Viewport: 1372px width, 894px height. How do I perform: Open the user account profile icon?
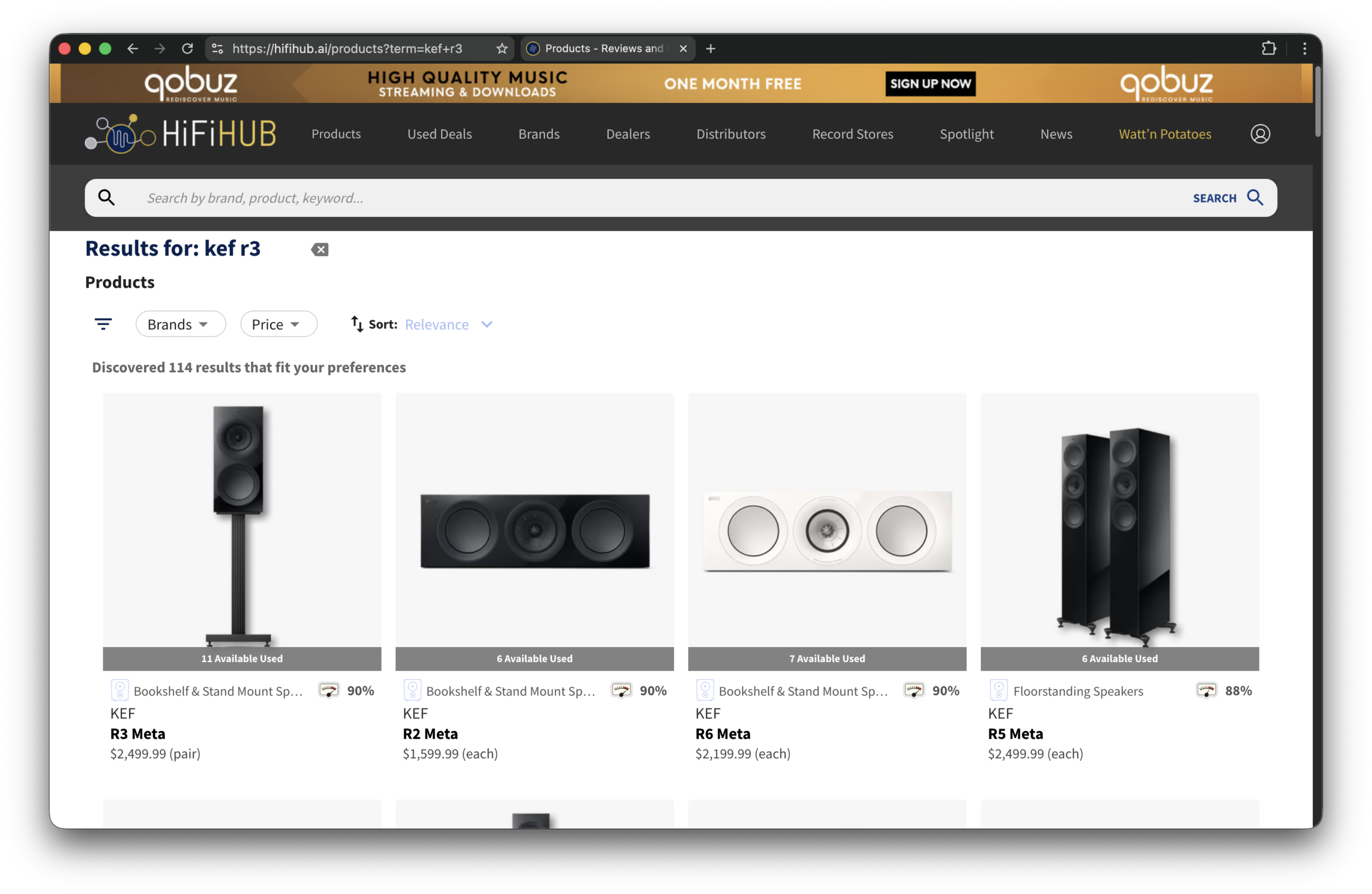coord(1259,134)
